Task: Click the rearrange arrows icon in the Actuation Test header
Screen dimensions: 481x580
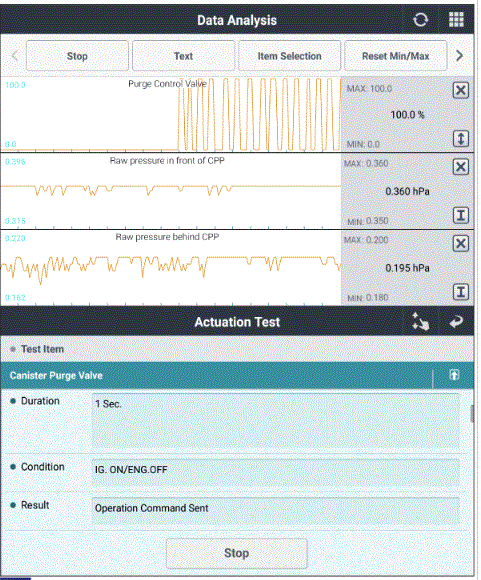Action: [420, 321]
